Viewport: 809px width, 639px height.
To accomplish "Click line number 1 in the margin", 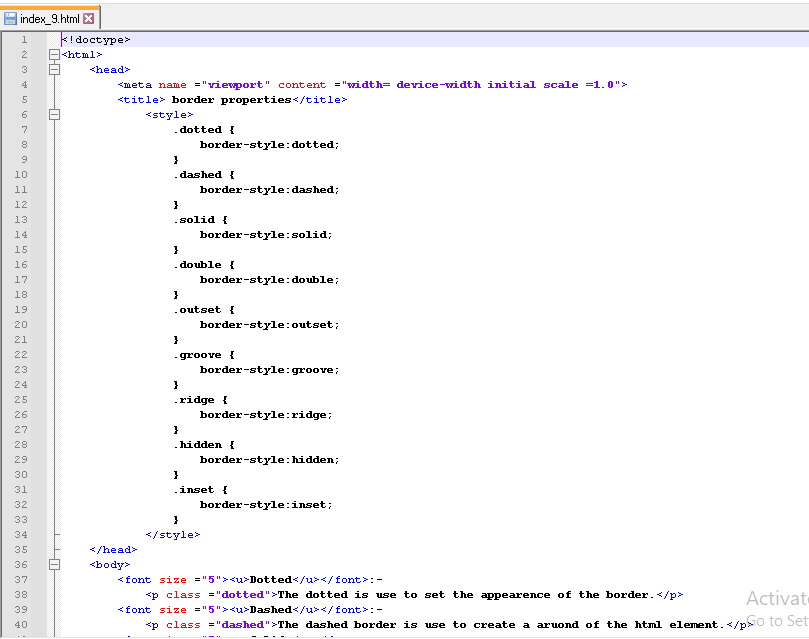I will pyautogui.click(x=23, y=40).
